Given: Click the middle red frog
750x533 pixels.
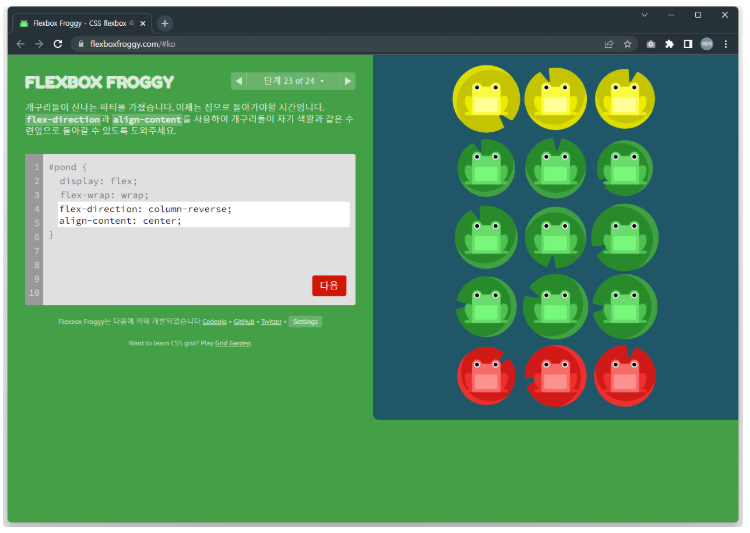Looking at the screenshot, I should click(x=555, y=376).
